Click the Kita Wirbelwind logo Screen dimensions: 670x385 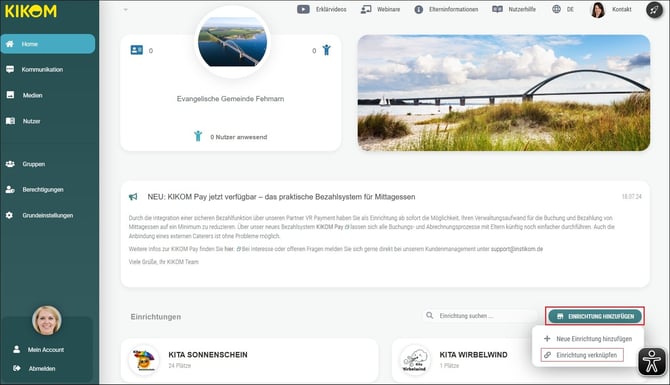pyautogui.click(x=415, y=360)
